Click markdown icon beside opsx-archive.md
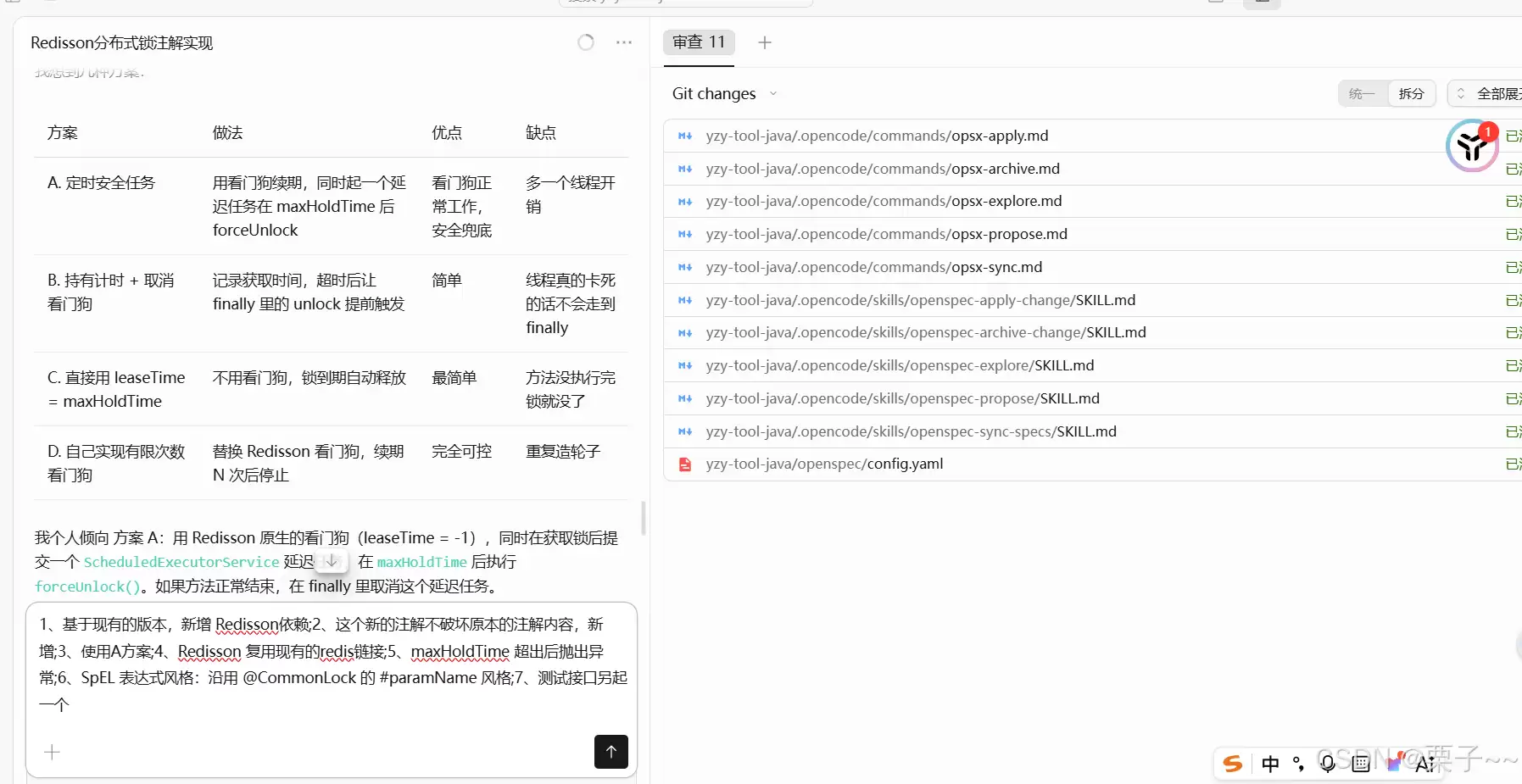Screen dimensions: 1522x784 [685, 169]
